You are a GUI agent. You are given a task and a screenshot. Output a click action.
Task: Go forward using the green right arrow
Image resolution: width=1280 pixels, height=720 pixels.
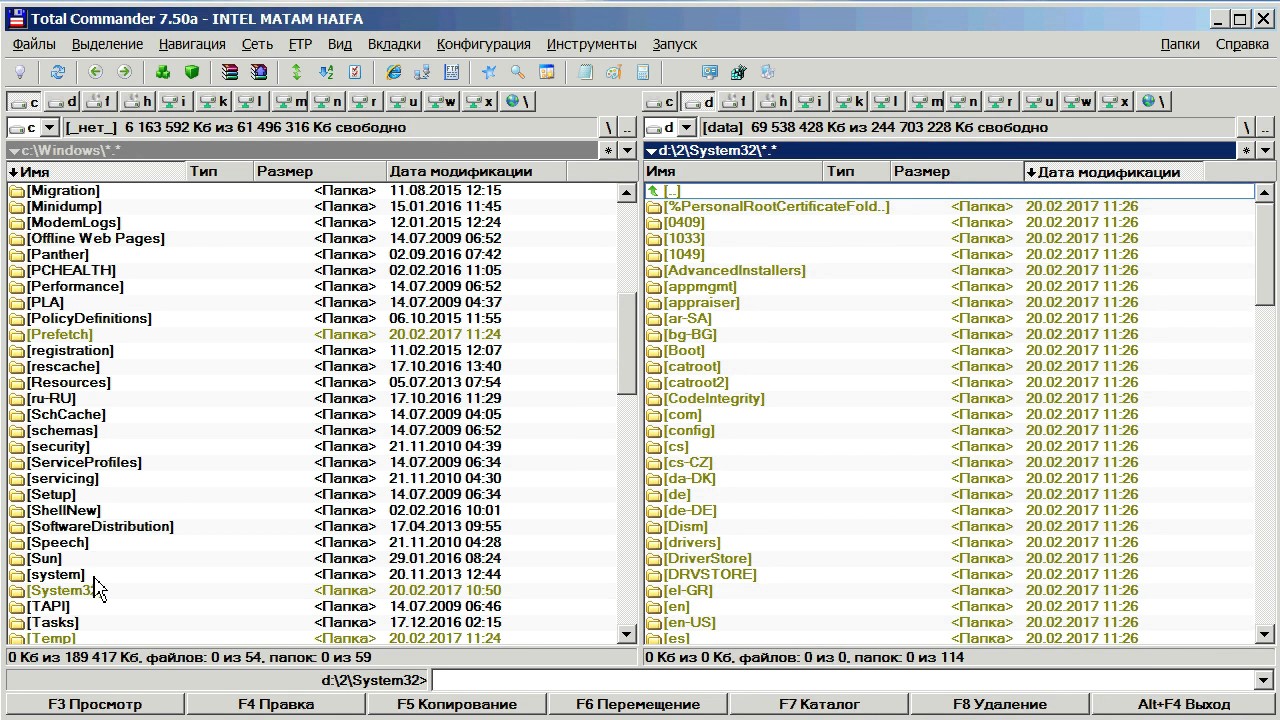(124, 72)
